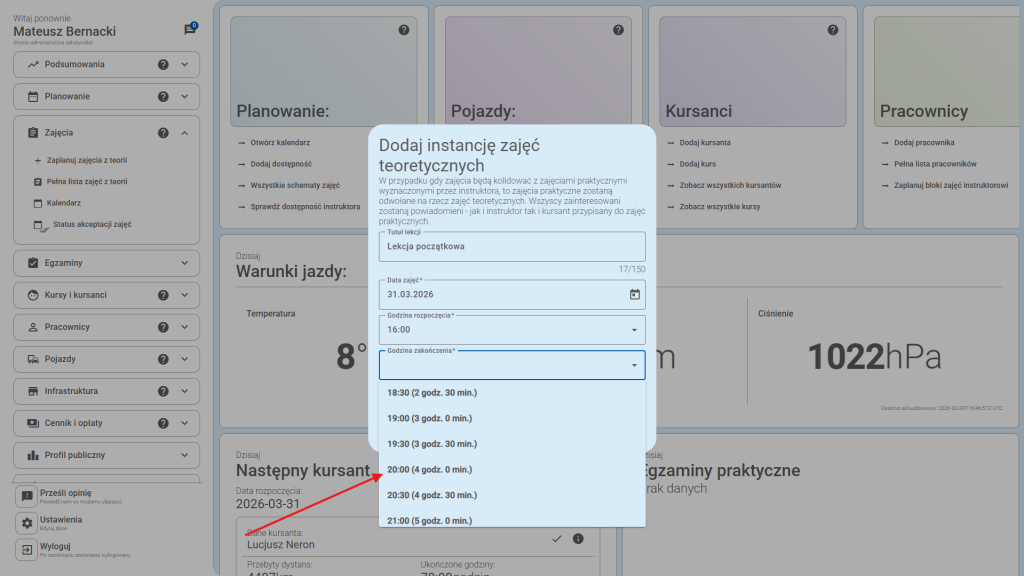Click the help icon next to Podsumowania

coord(163,65)
